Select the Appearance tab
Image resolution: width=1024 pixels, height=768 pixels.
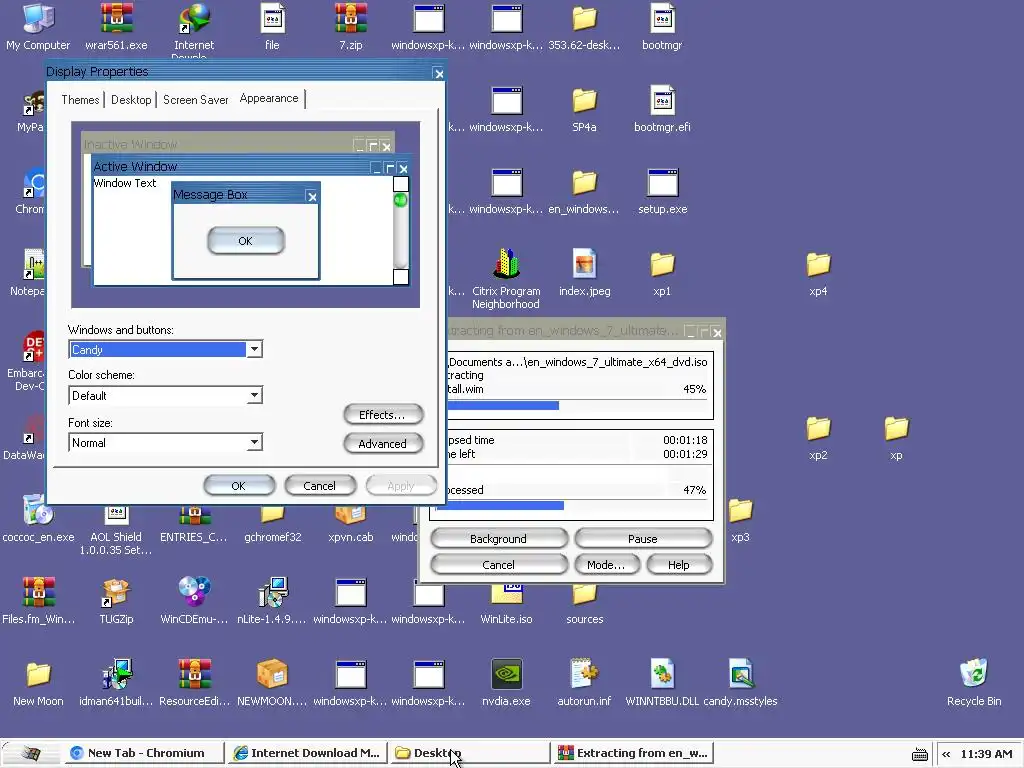[269, 98]
